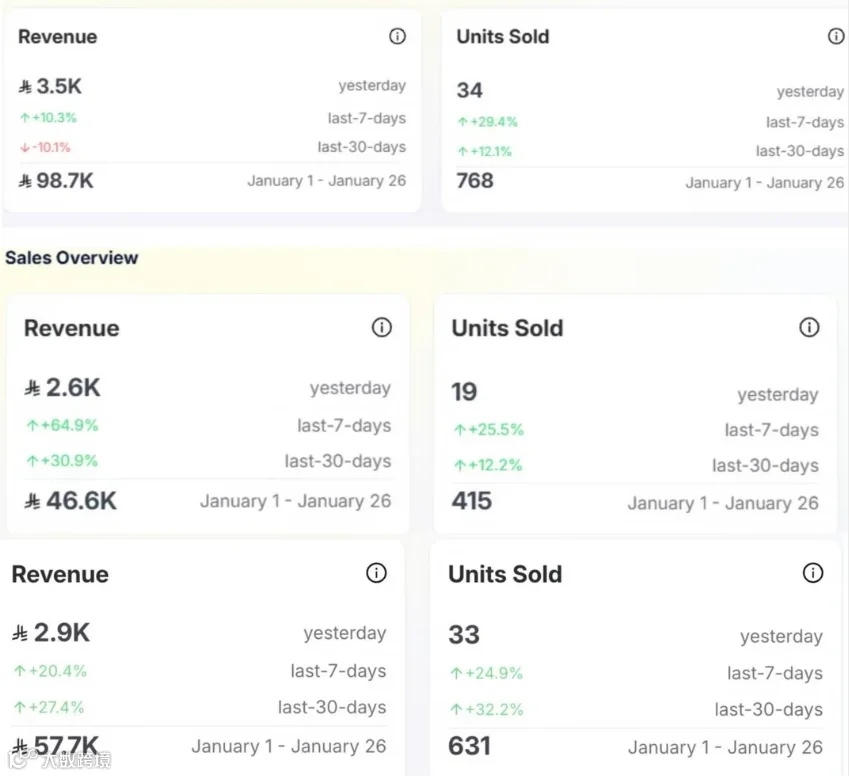
Task: Select the Sales Overview heading
Action: coord(71,258)
